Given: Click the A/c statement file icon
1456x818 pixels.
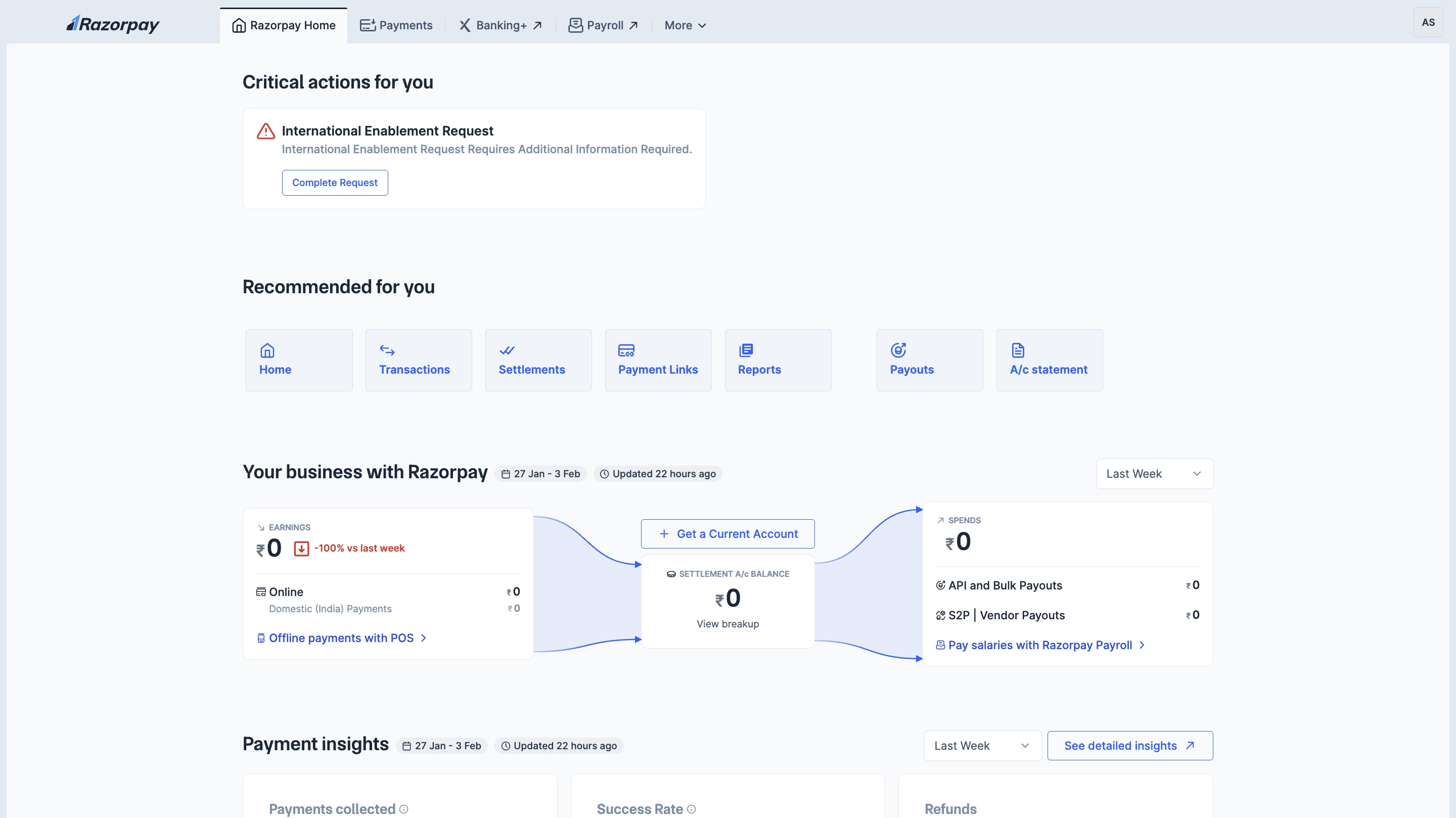Looking at the screenshot, I should tap(1018, 350).
